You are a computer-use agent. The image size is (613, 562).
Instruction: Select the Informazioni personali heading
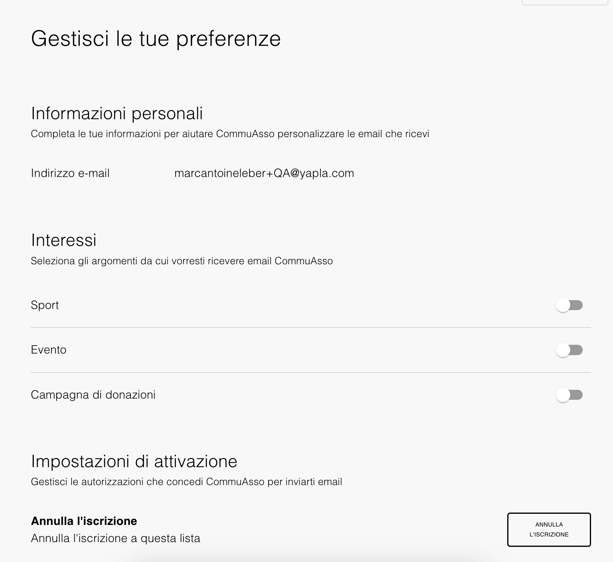117,113
